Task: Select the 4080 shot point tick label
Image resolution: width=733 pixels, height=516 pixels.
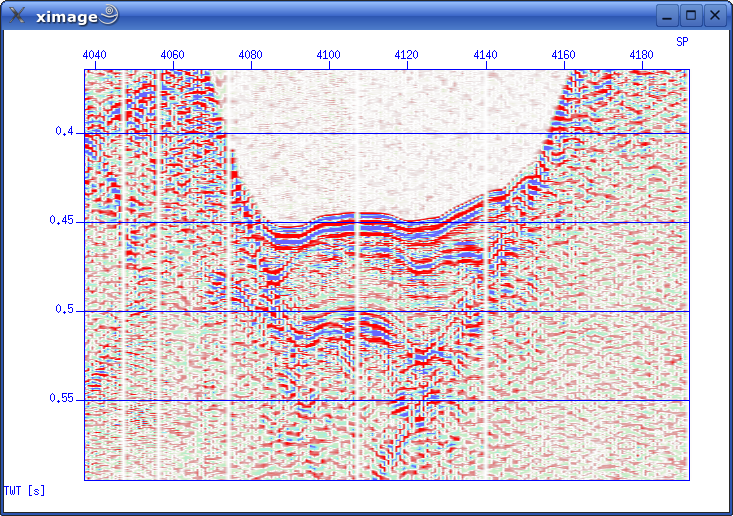Action: pos(251,54)
